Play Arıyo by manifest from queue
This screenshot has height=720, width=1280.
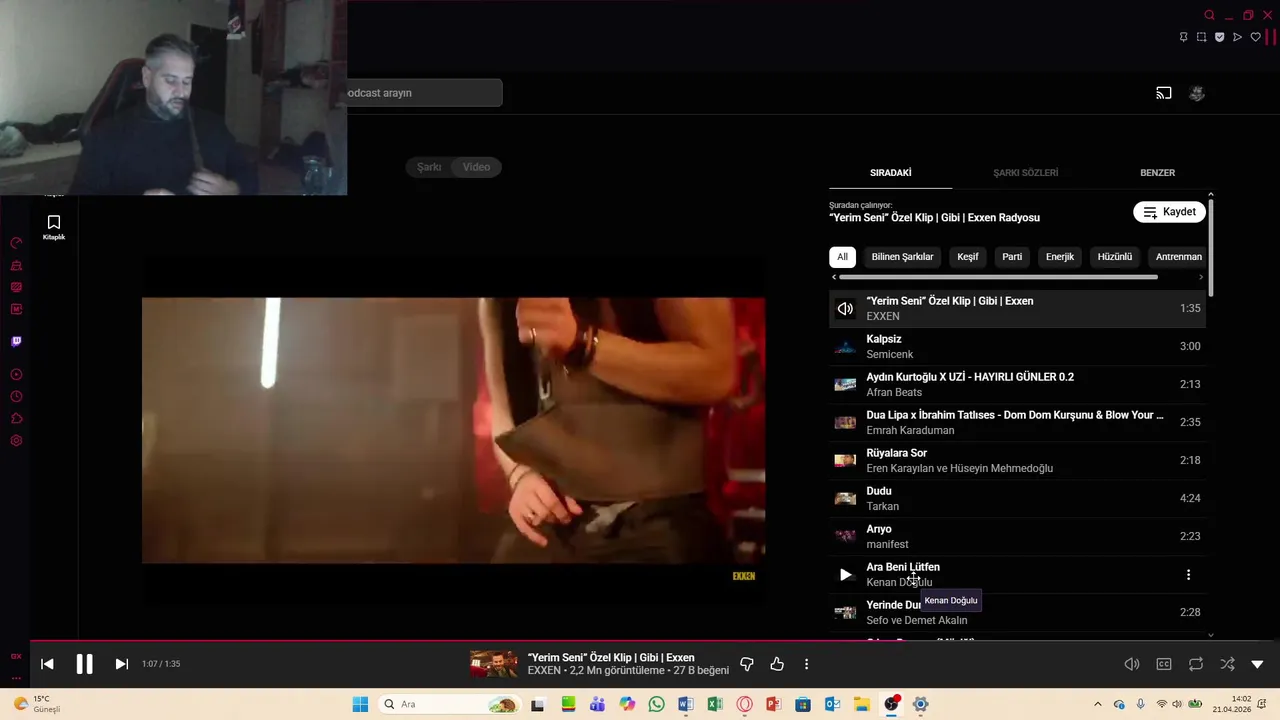[x=1017, y=536]
